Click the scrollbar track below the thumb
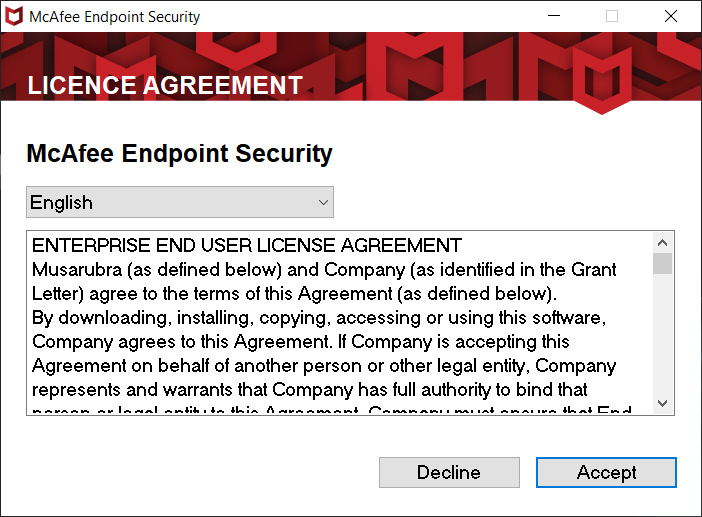702x517 pixels. pyautogui.click(x=663, y=333)
